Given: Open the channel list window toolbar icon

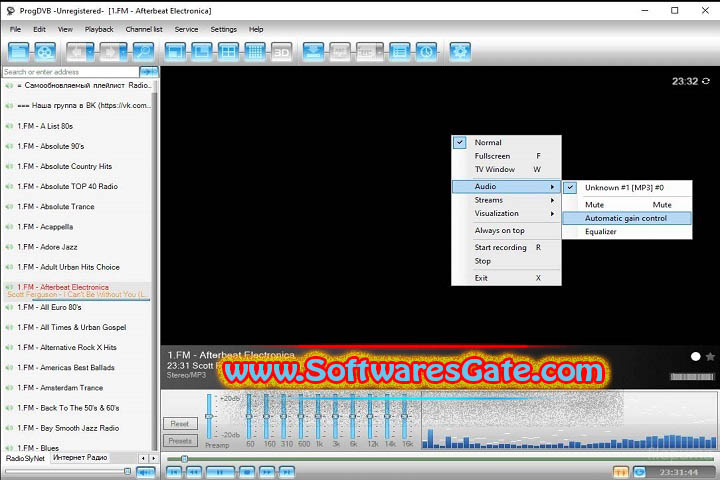Looking at the screenshot, I should pyautogui.click(x=18, y=52).
